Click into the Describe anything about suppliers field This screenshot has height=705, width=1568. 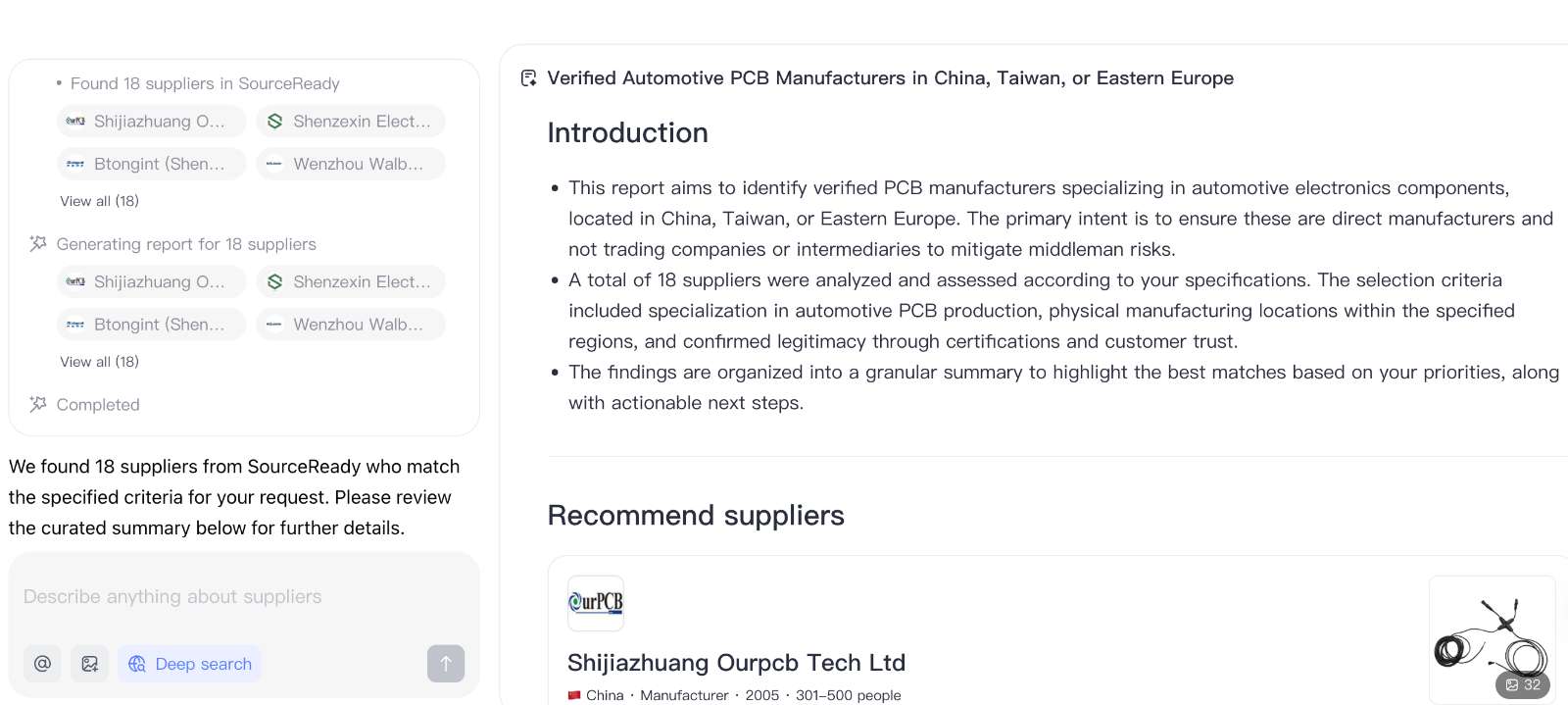[243, 597]
